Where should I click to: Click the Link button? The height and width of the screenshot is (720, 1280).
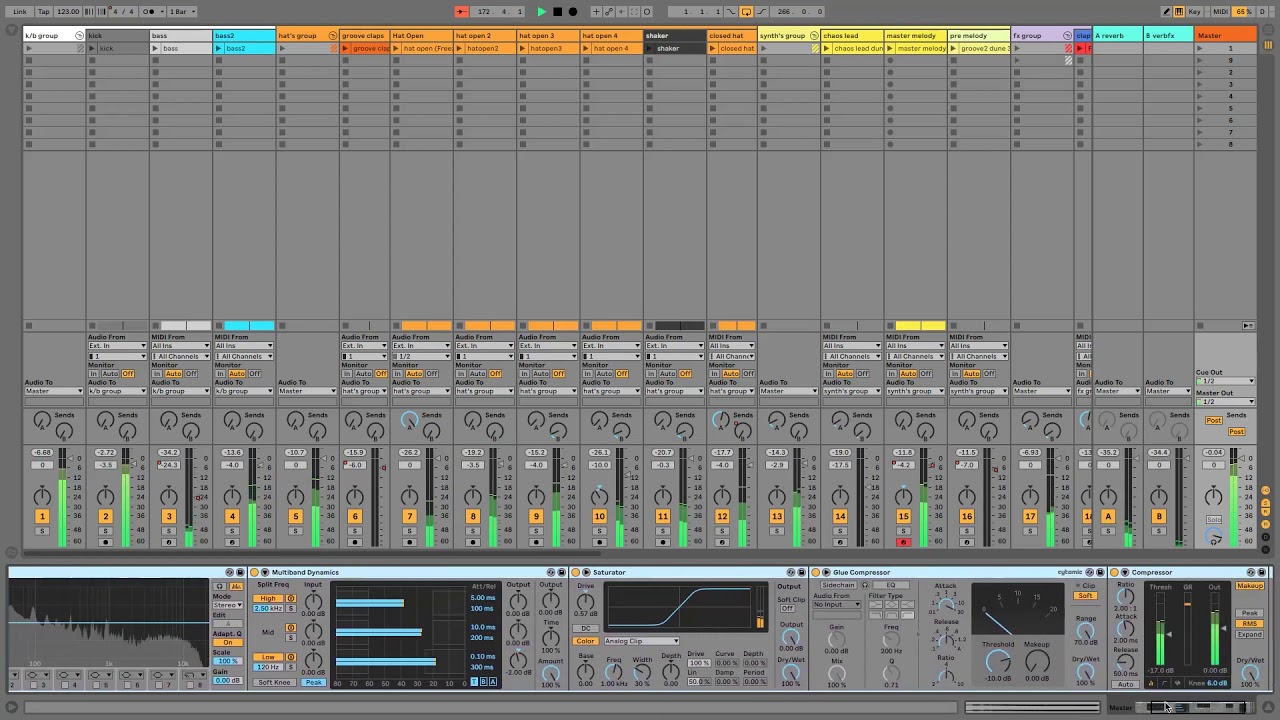20,12
